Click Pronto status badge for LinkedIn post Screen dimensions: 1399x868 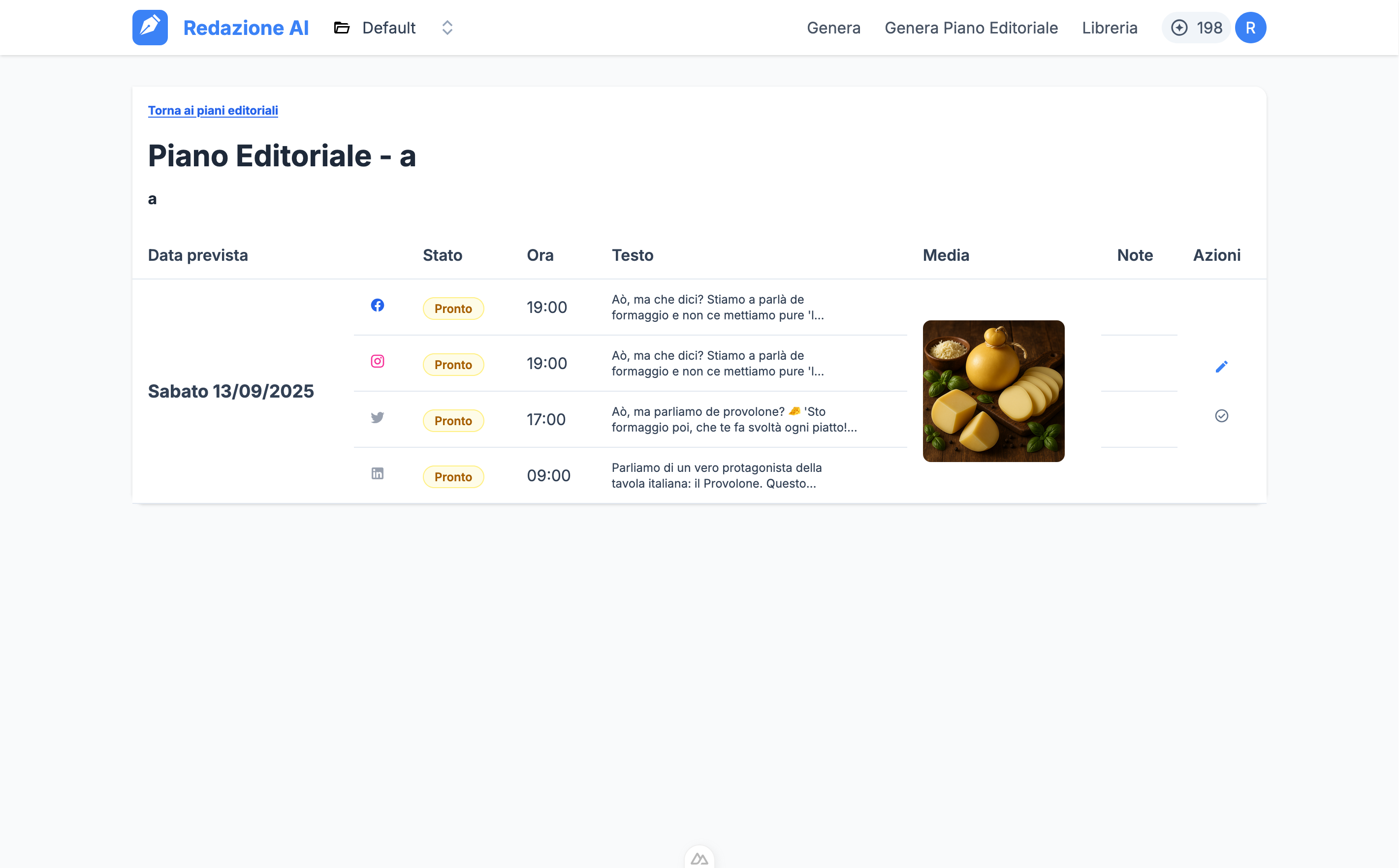tap(453, 477)
